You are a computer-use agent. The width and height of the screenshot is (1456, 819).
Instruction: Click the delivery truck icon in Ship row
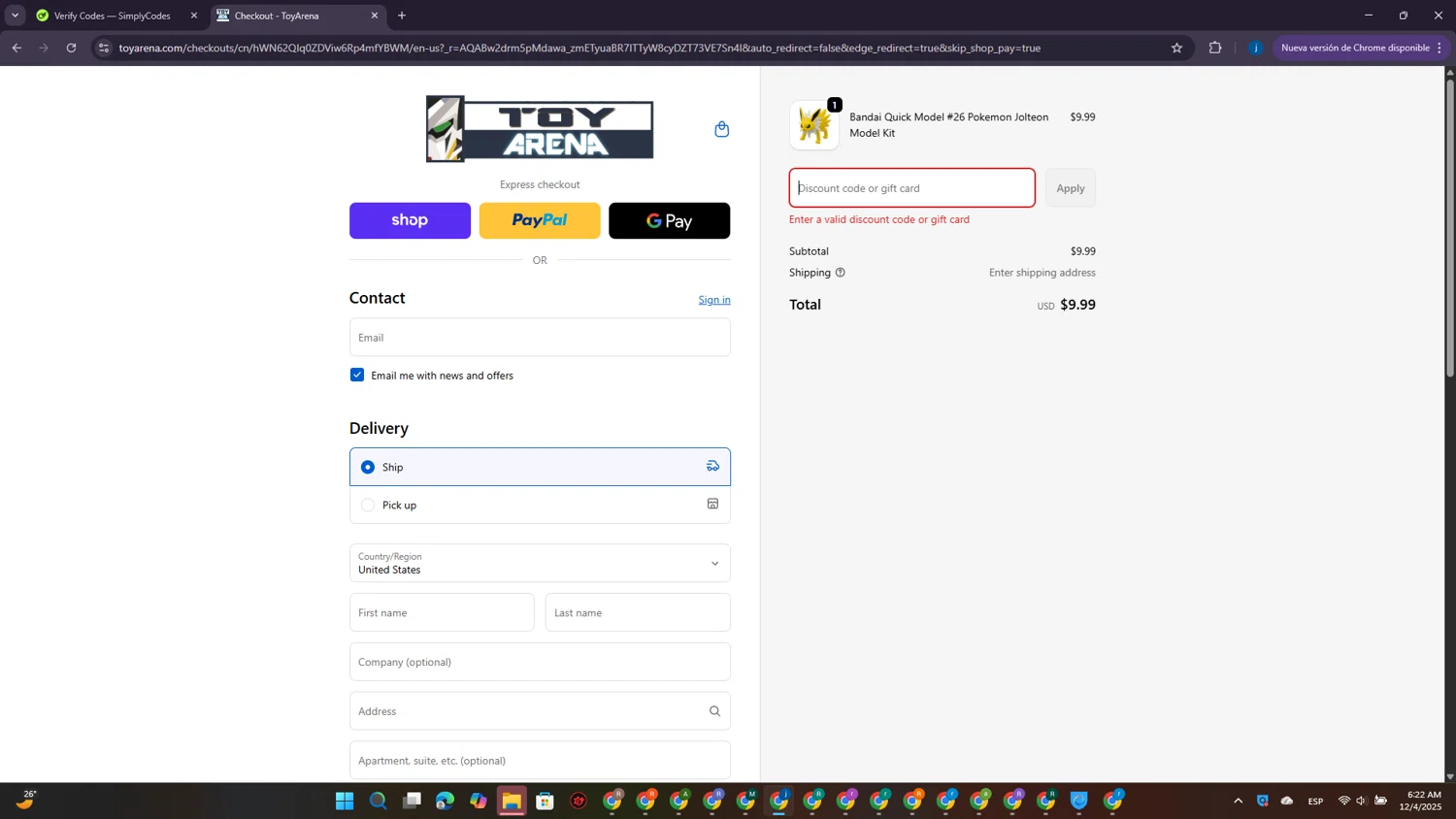pos(712,467)
